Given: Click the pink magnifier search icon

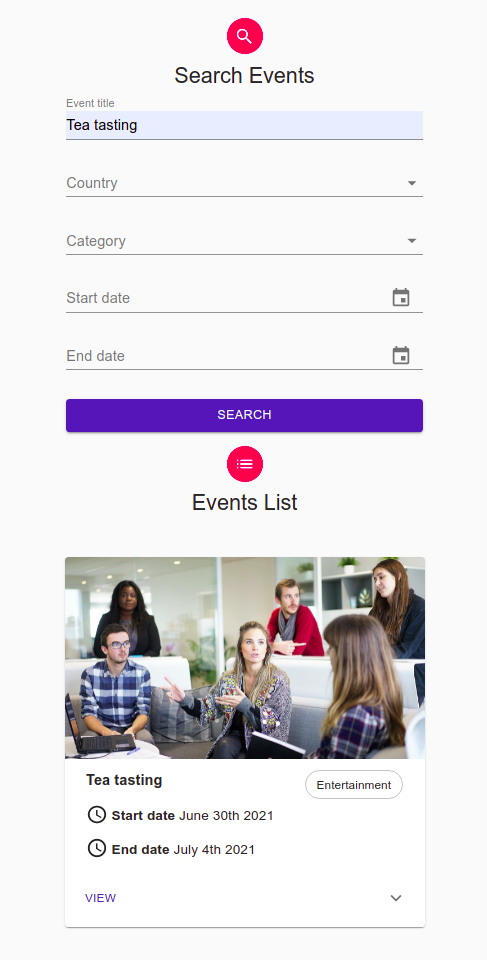Looking at the screenshot, I should point(244,36).
